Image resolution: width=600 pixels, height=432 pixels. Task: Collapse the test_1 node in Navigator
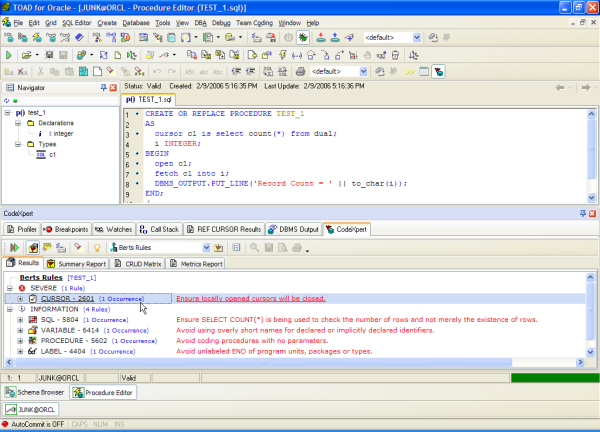pos(7,112)
